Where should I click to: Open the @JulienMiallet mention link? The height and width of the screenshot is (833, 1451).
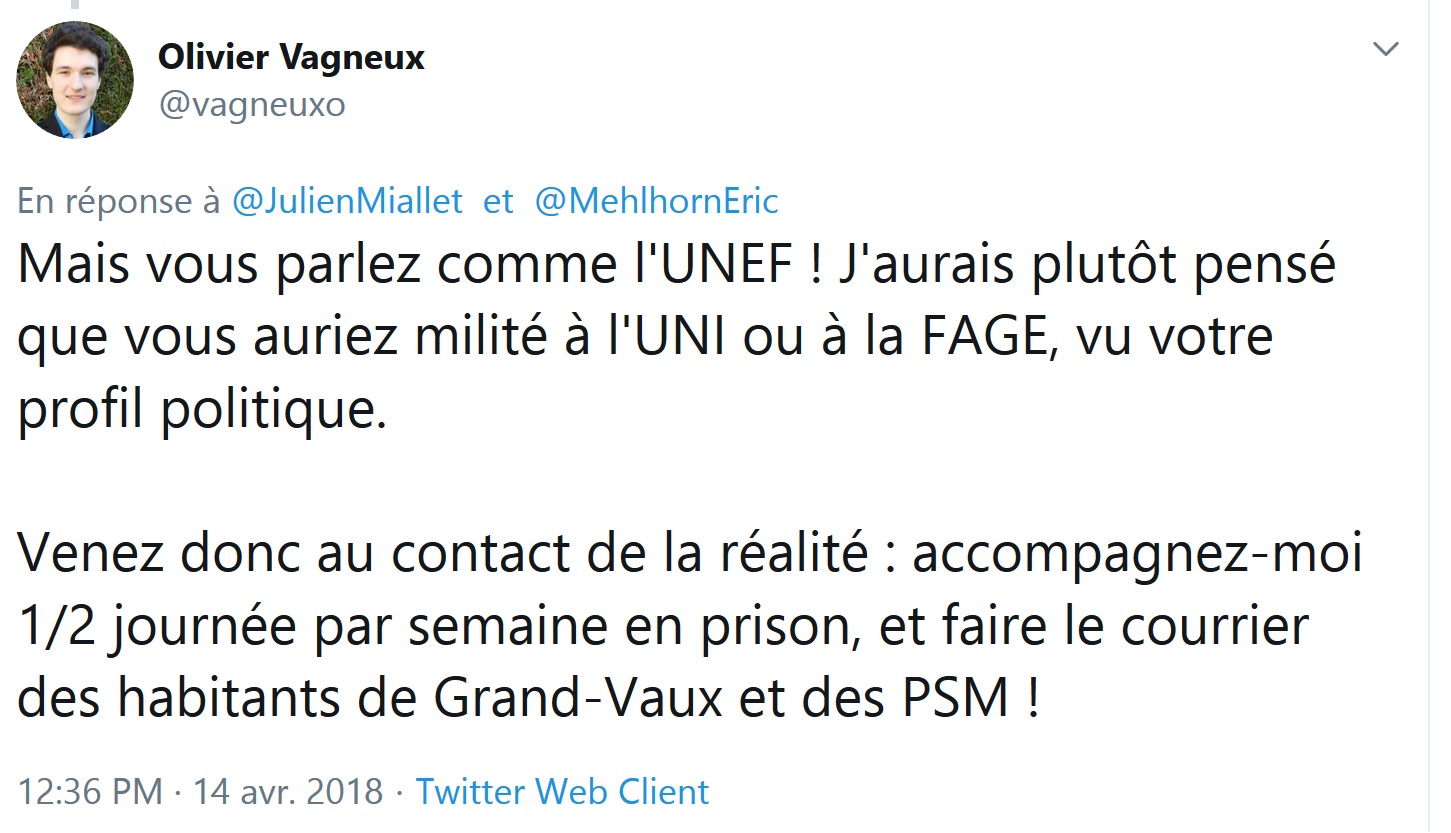pyautogui.click(x=347, y=202)
